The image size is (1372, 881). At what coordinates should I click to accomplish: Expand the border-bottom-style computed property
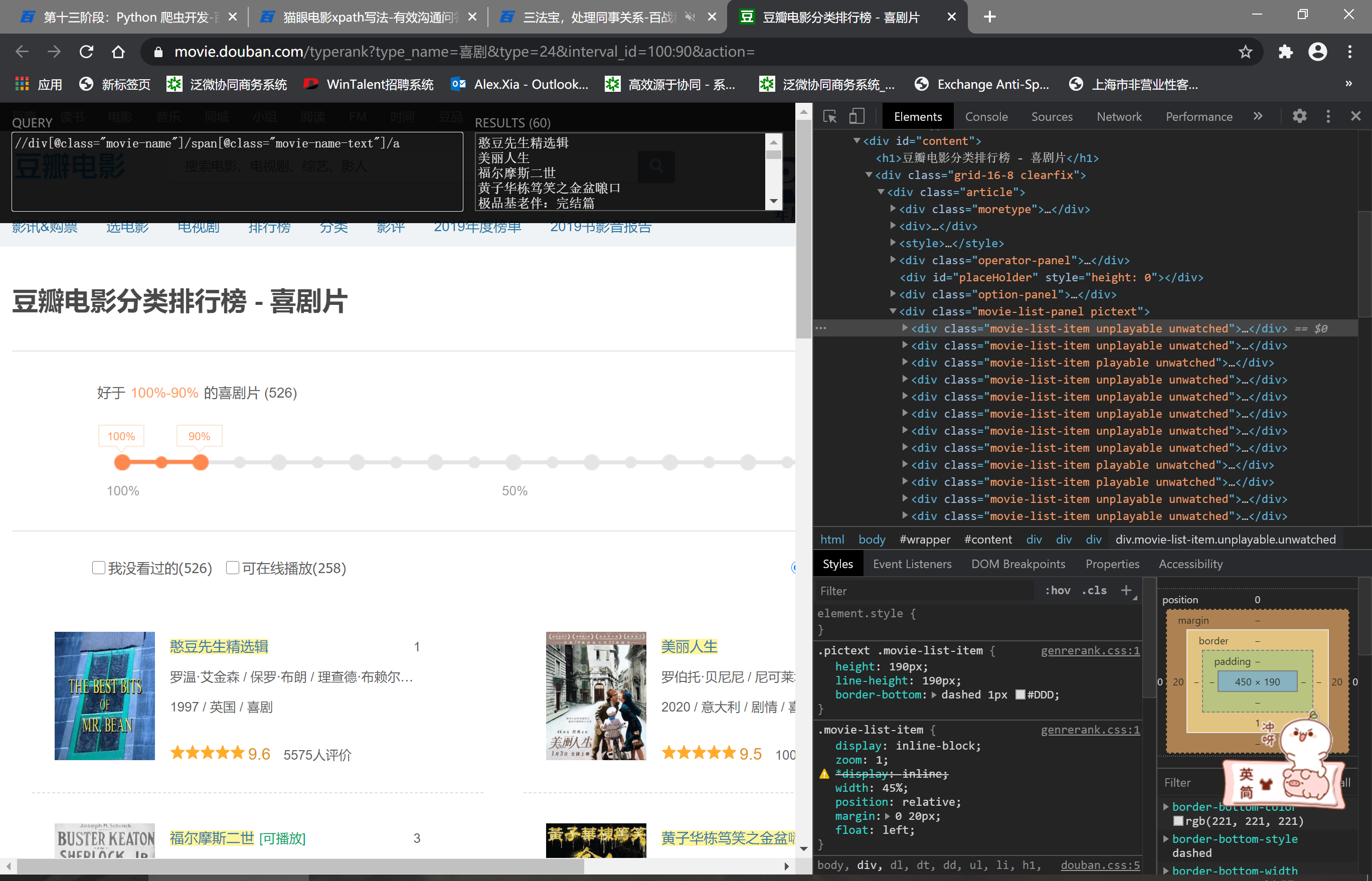pos(1165,839)
